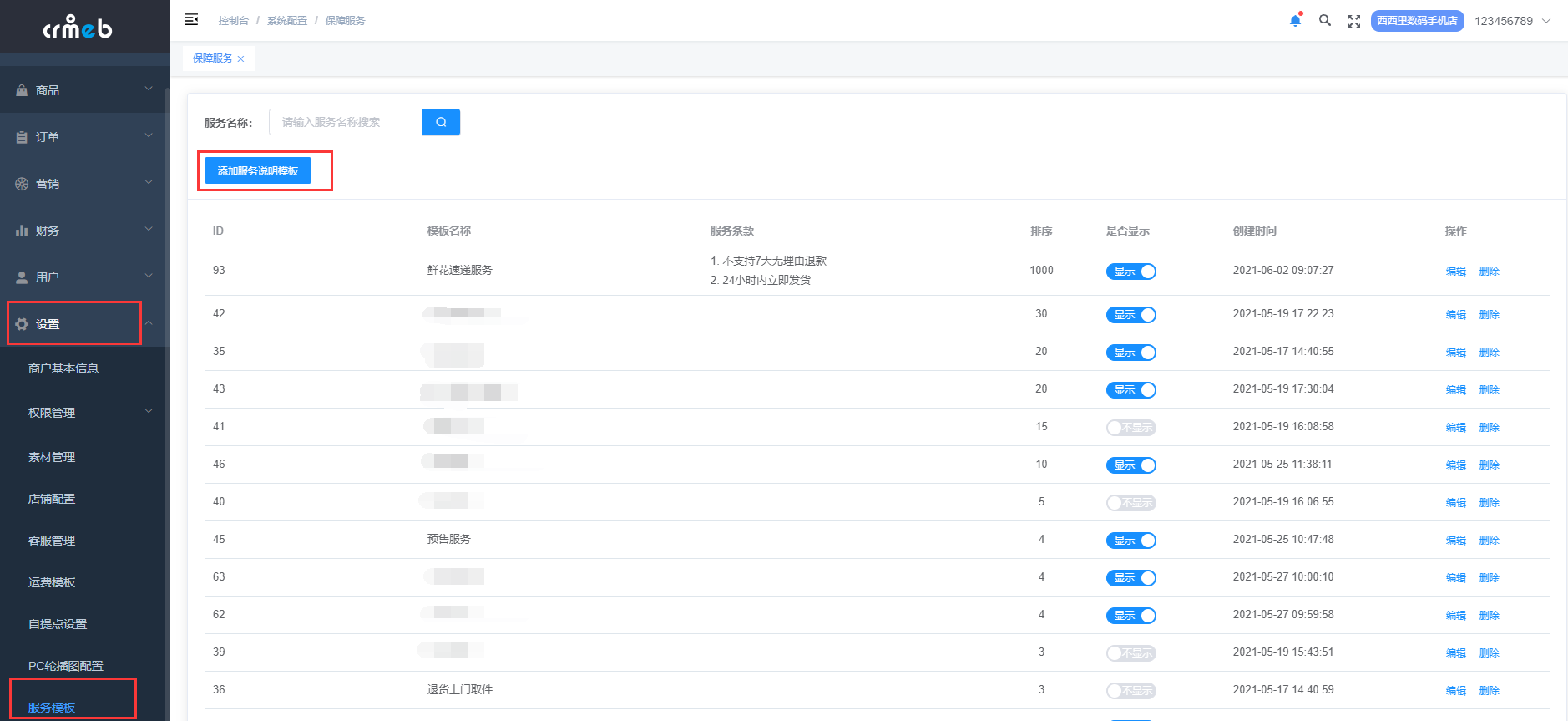The height and width of the screenshot is (721, 1568).
Task: Open 自提点设置 menu item
Action: (x=58, y=624)
